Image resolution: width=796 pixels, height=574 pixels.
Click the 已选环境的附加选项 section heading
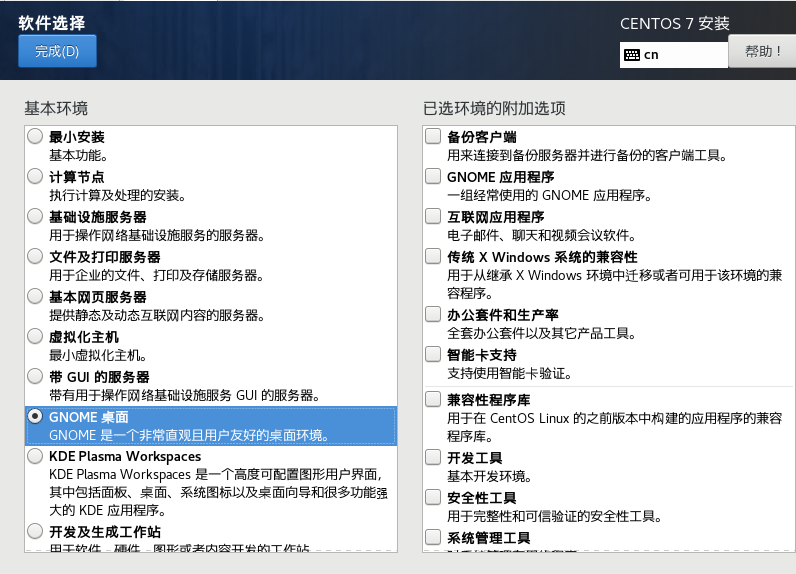pos(494,108)
